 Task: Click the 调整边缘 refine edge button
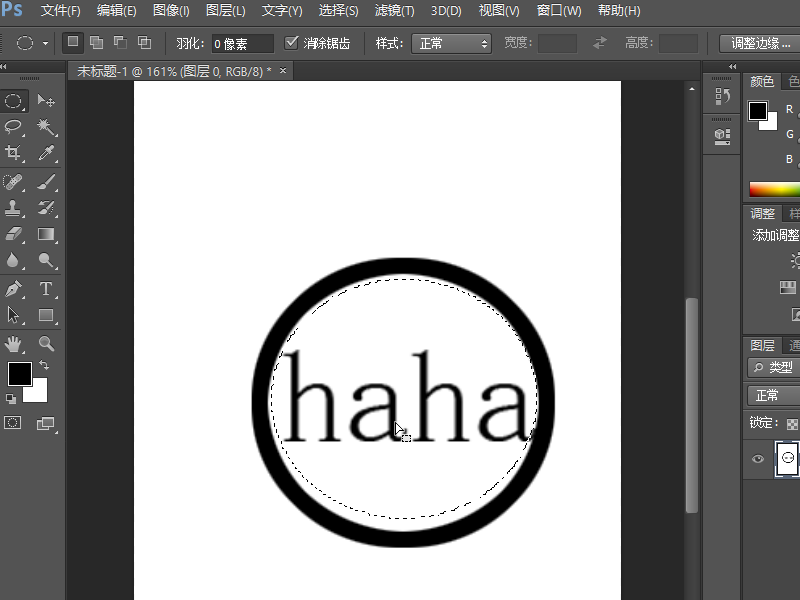pos(758,44)
